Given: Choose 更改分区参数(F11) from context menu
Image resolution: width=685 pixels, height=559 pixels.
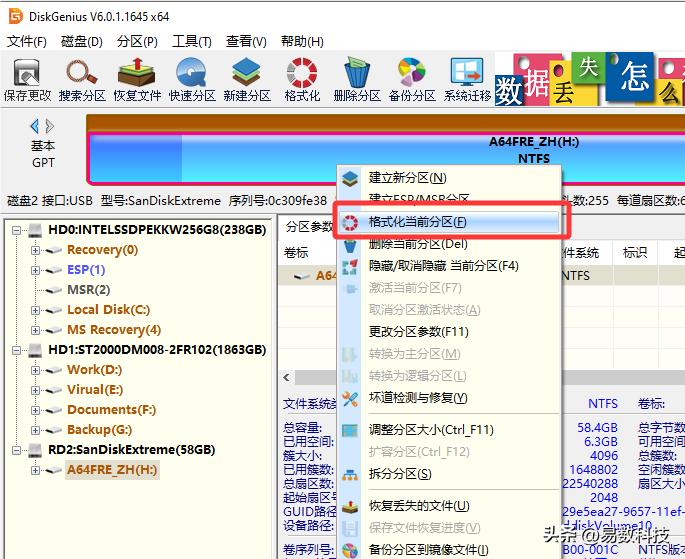Looking at the screenshot, I should pyautogui.click(x=449, y=332).
